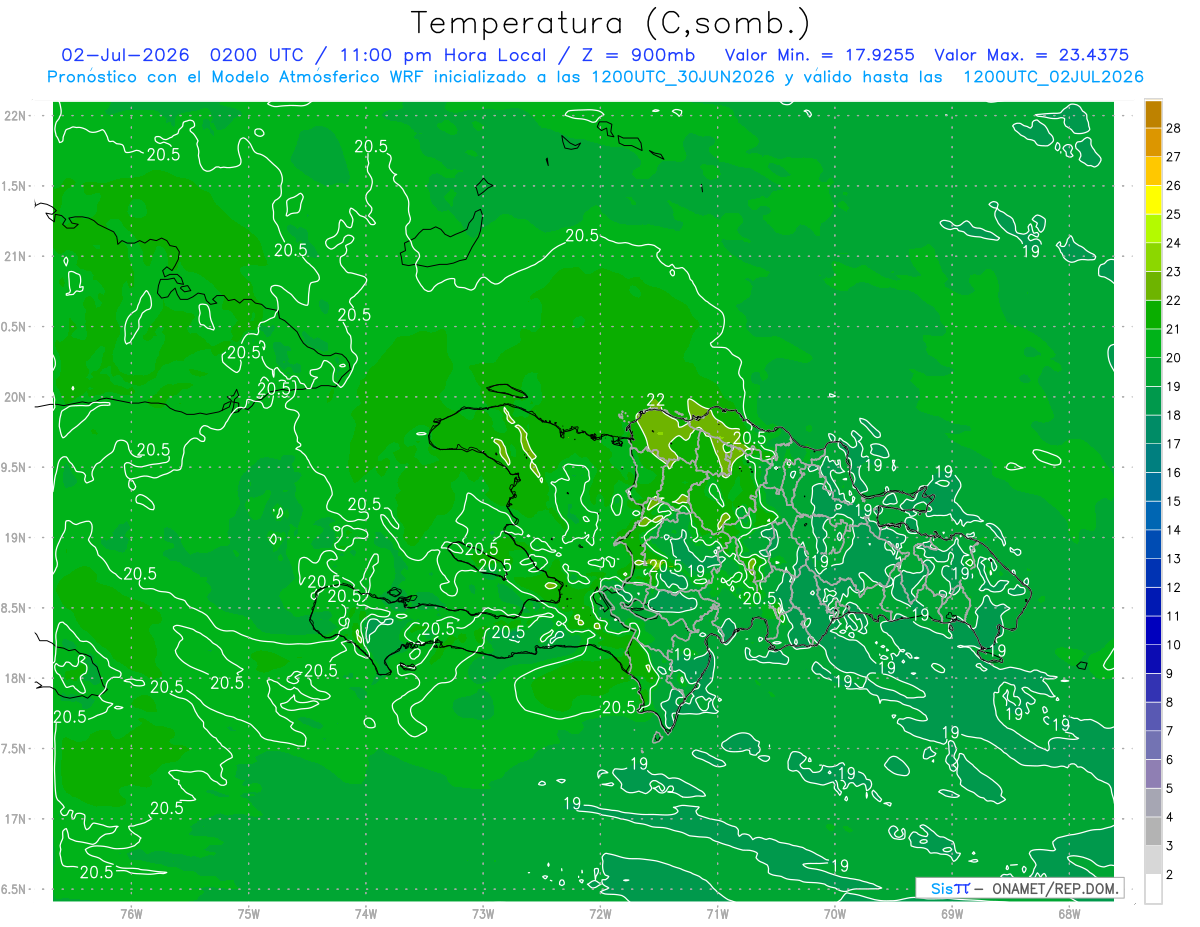Select the '02-Jul-2026' date text
Viewport: 1200px width, 927px height.
point(124,55)
